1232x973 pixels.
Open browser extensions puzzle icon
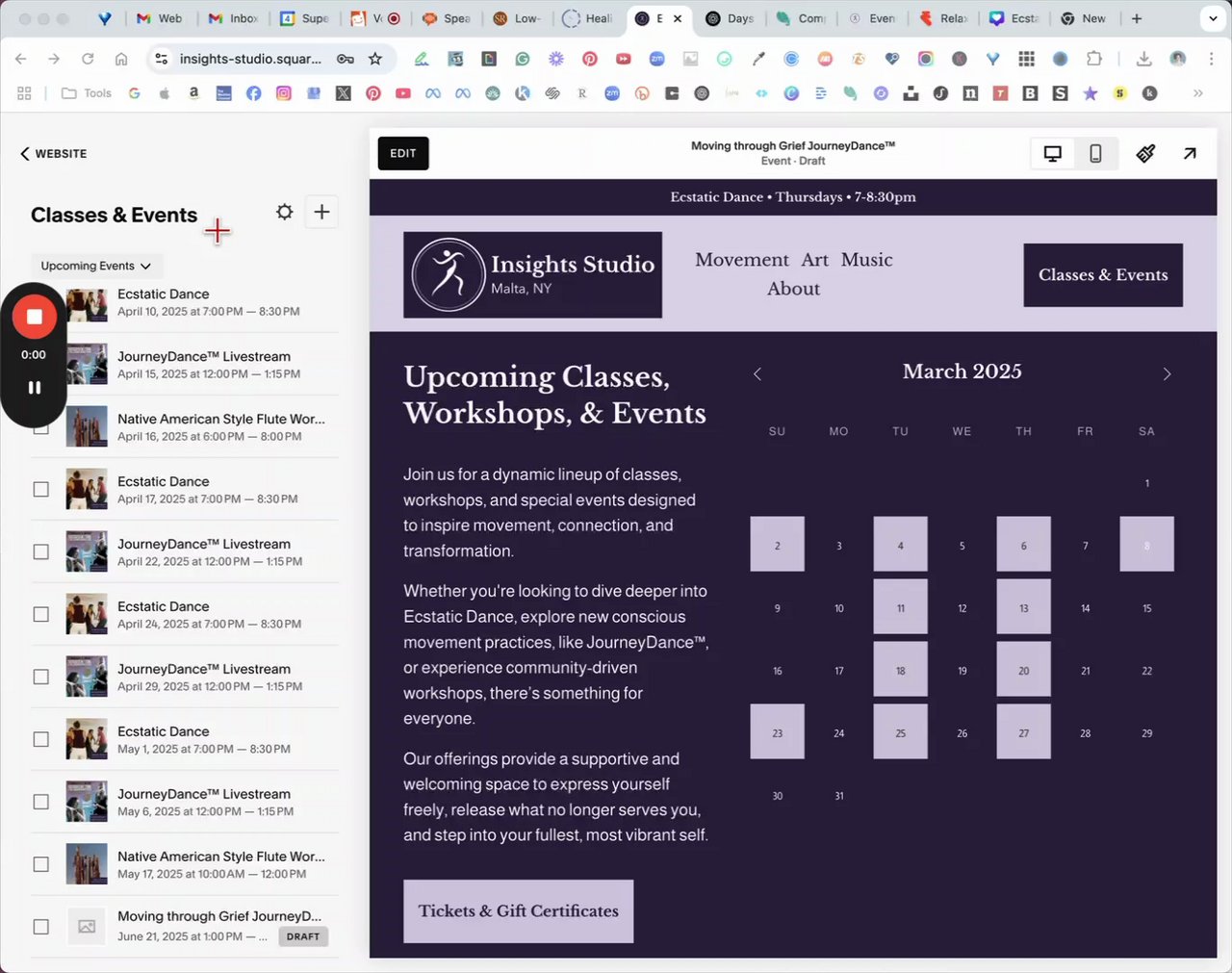[1093, 59]
